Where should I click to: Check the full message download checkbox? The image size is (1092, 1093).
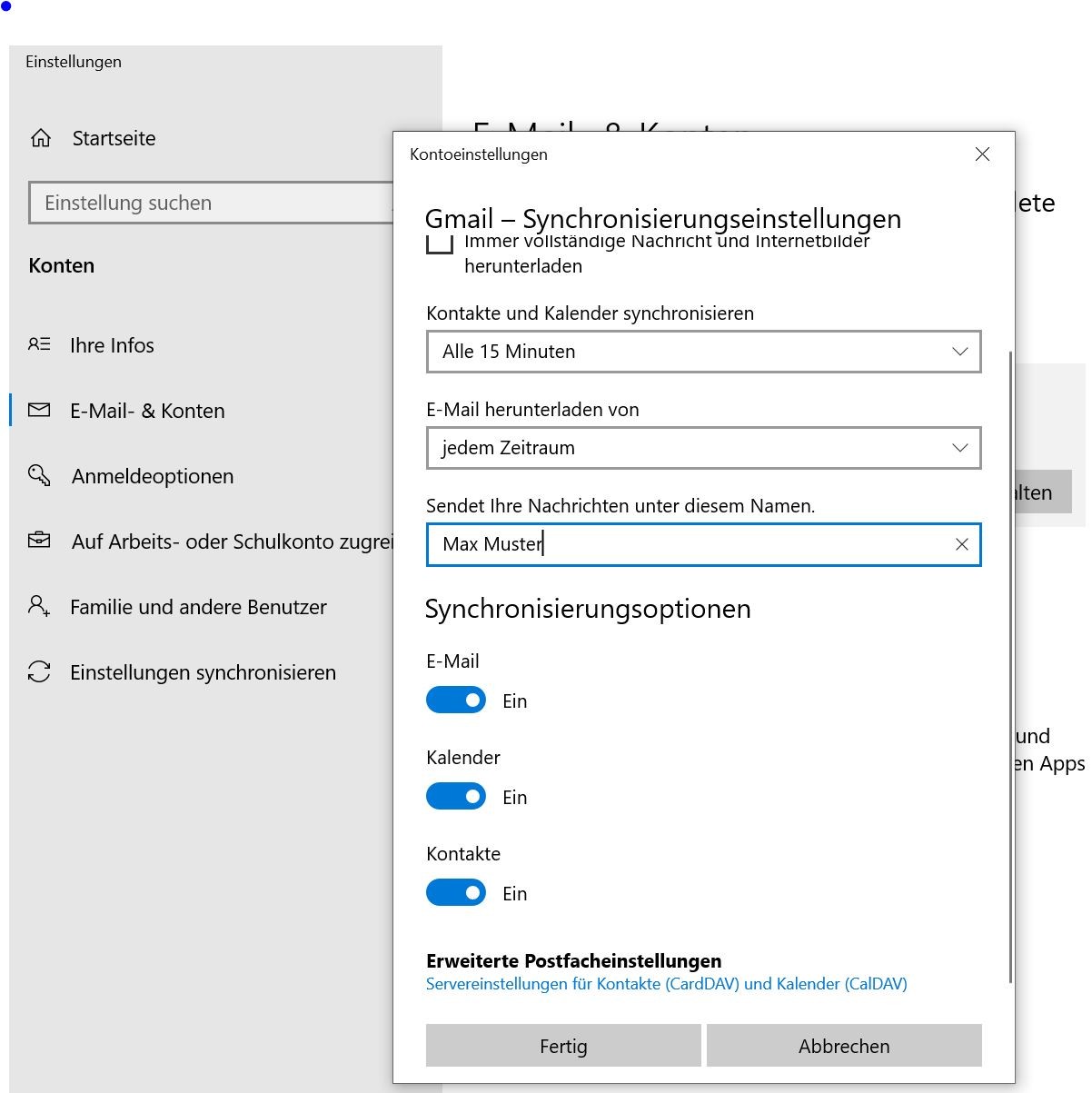(440, 244)
